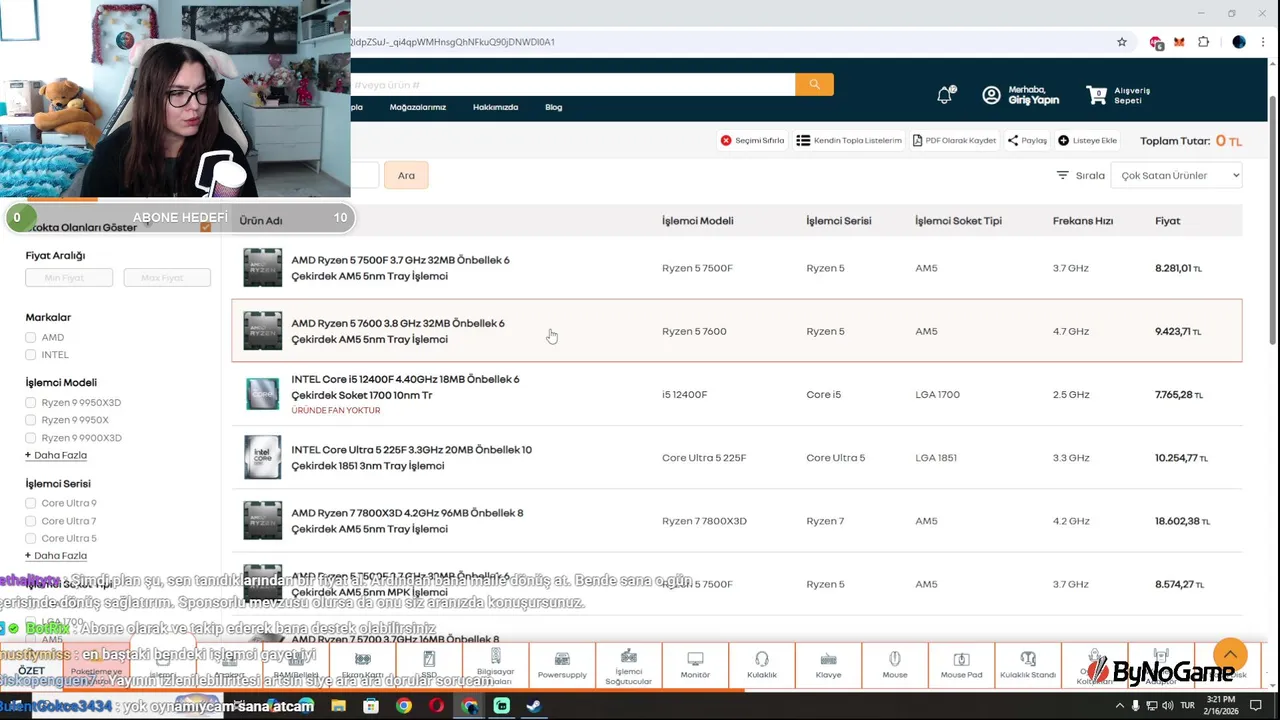Expand Daha Fazla under İşlemci Serisi

56,555
